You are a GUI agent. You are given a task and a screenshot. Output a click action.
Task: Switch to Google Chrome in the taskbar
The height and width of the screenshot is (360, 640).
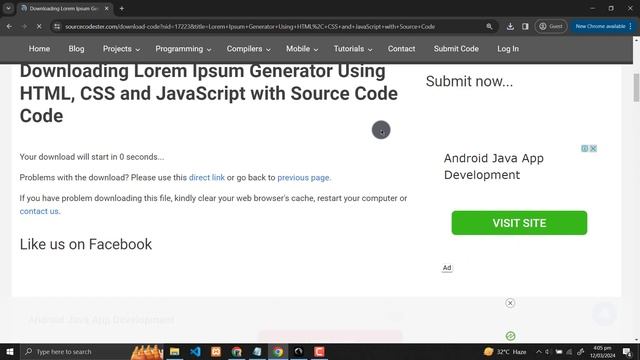coord(278,351)
